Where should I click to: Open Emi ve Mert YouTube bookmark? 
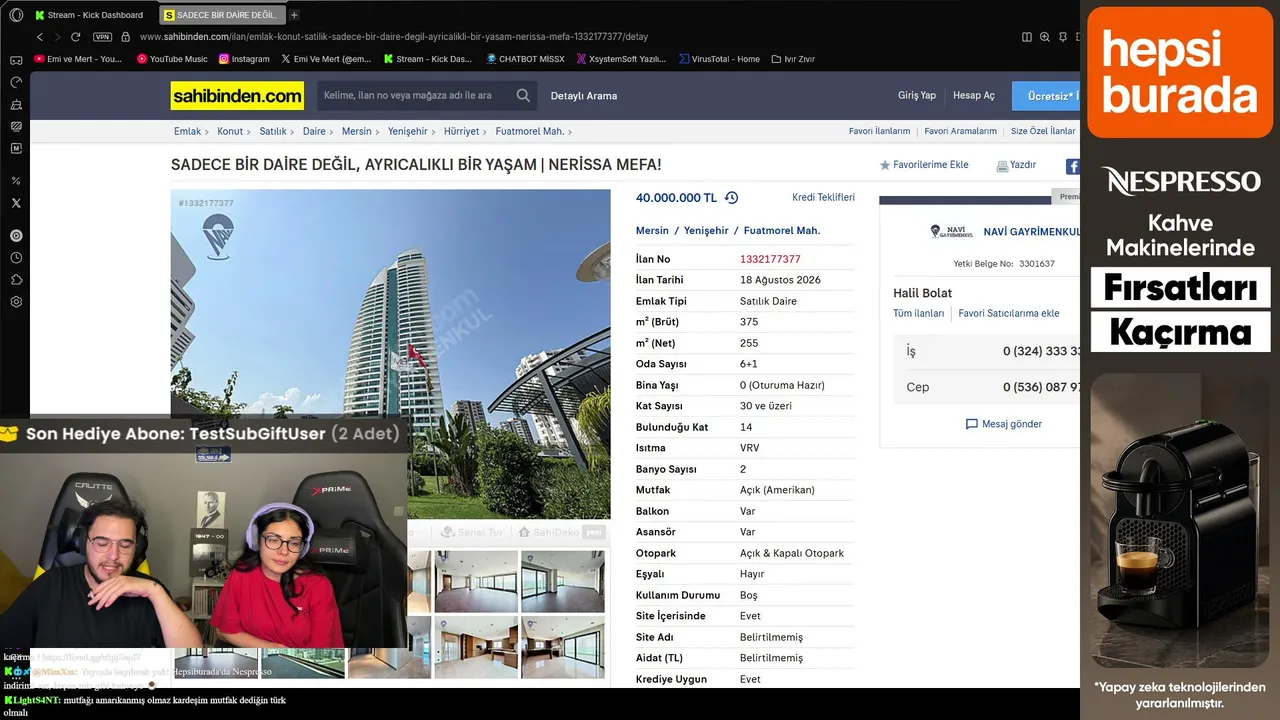(x=78, y=59)
